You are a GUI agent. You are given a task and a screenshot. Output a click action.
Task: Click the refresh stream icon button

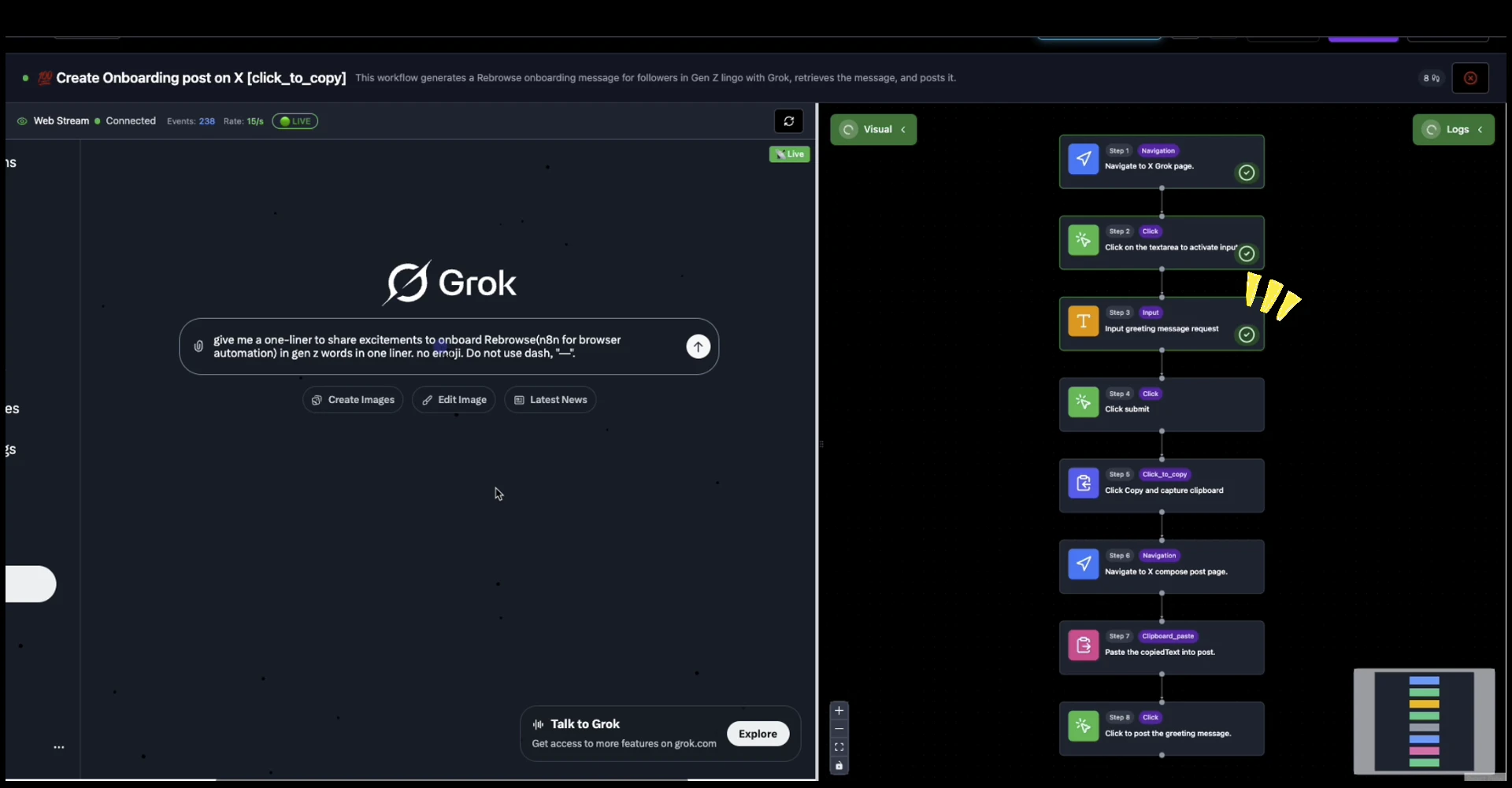coord(788,121)
